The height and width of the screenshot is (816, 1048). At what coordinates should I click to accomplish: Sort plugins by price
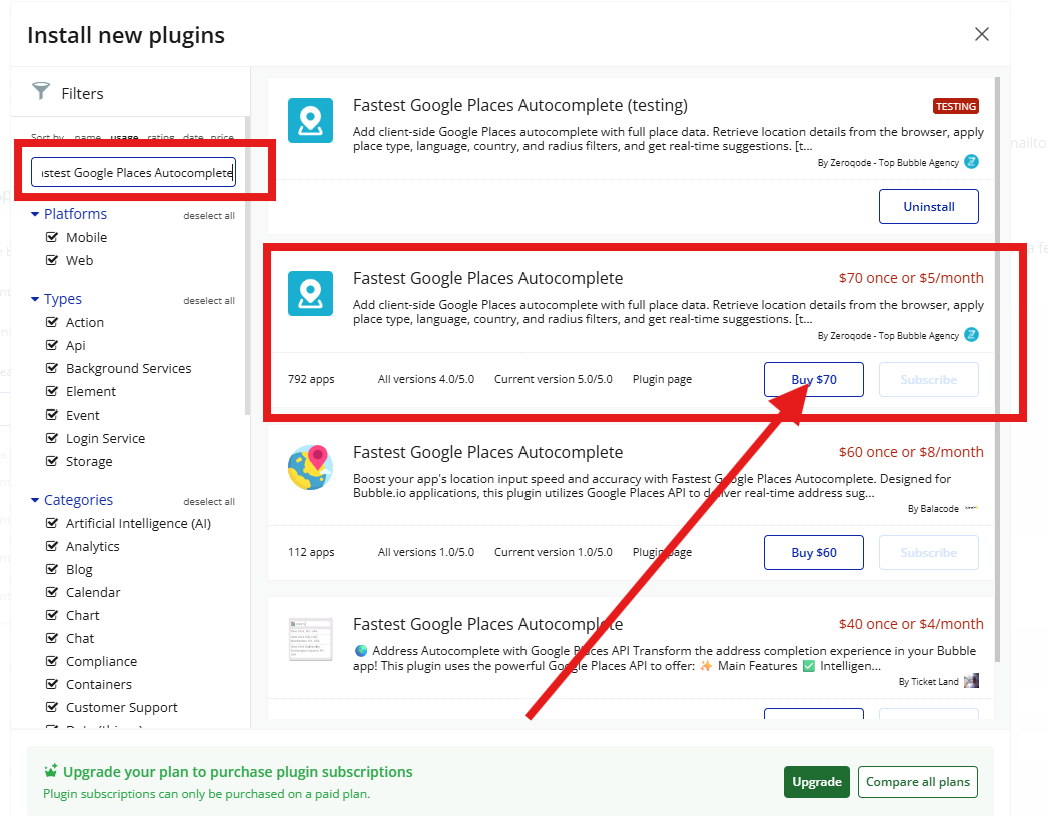click(x=222, y=137)
